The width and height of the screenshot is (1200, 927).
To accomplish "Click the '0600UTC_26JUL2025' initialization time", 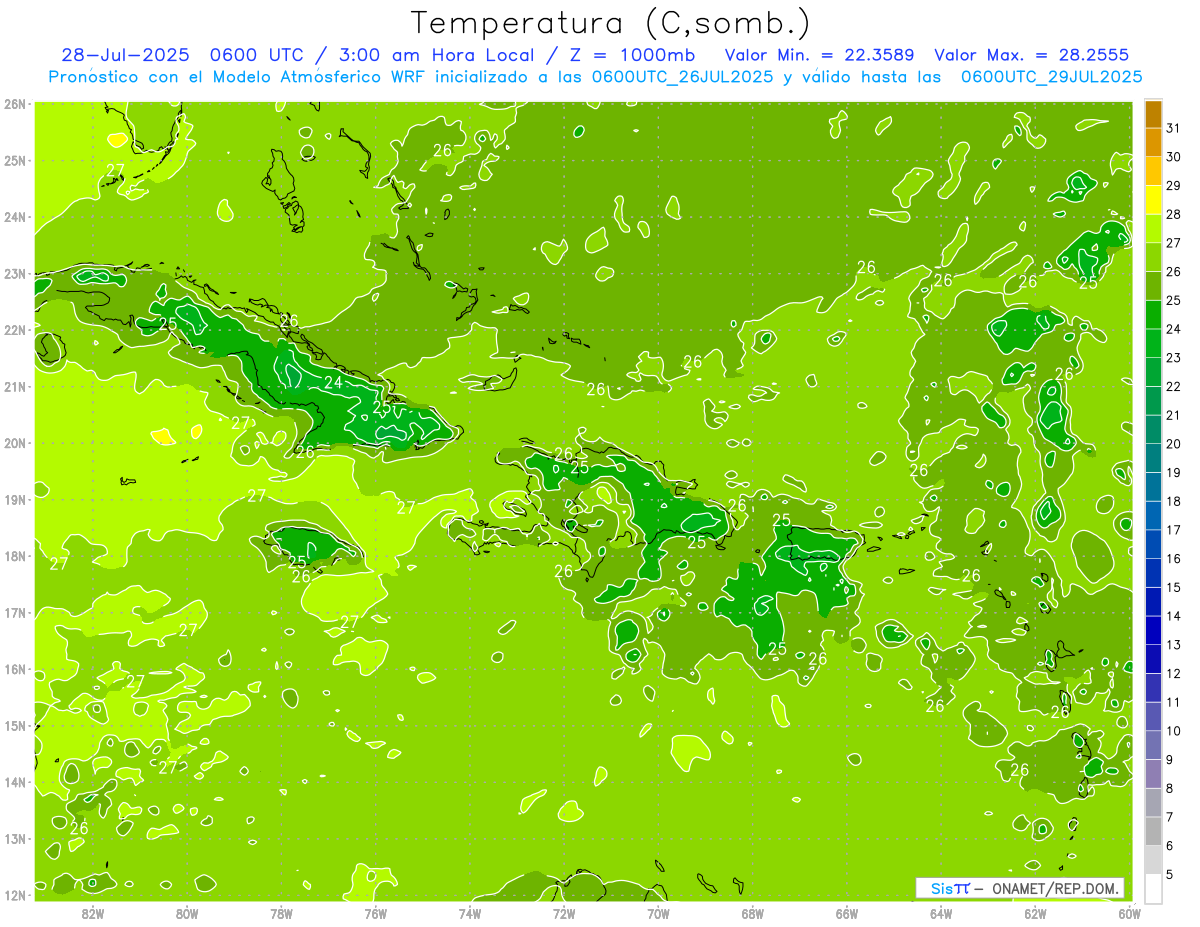I will coord(682,77).
